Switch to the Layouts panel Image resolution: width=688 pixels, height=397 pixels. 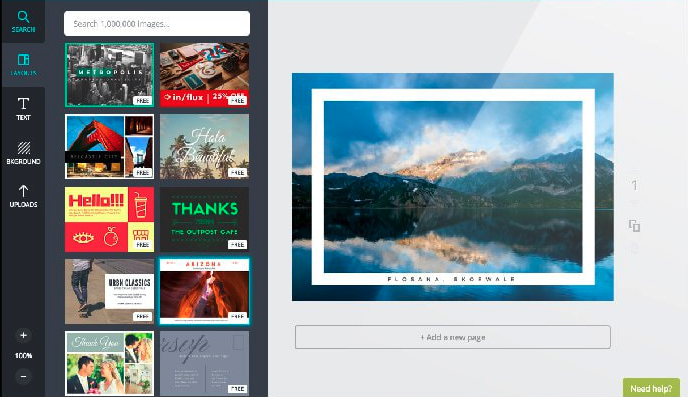(23, 64)
